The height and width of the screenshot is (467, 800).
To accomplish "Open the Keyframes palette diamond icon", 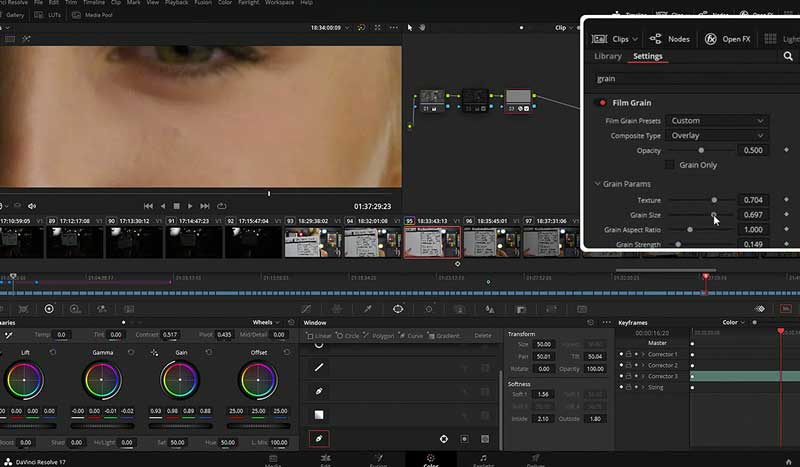I will pos(760,309).
